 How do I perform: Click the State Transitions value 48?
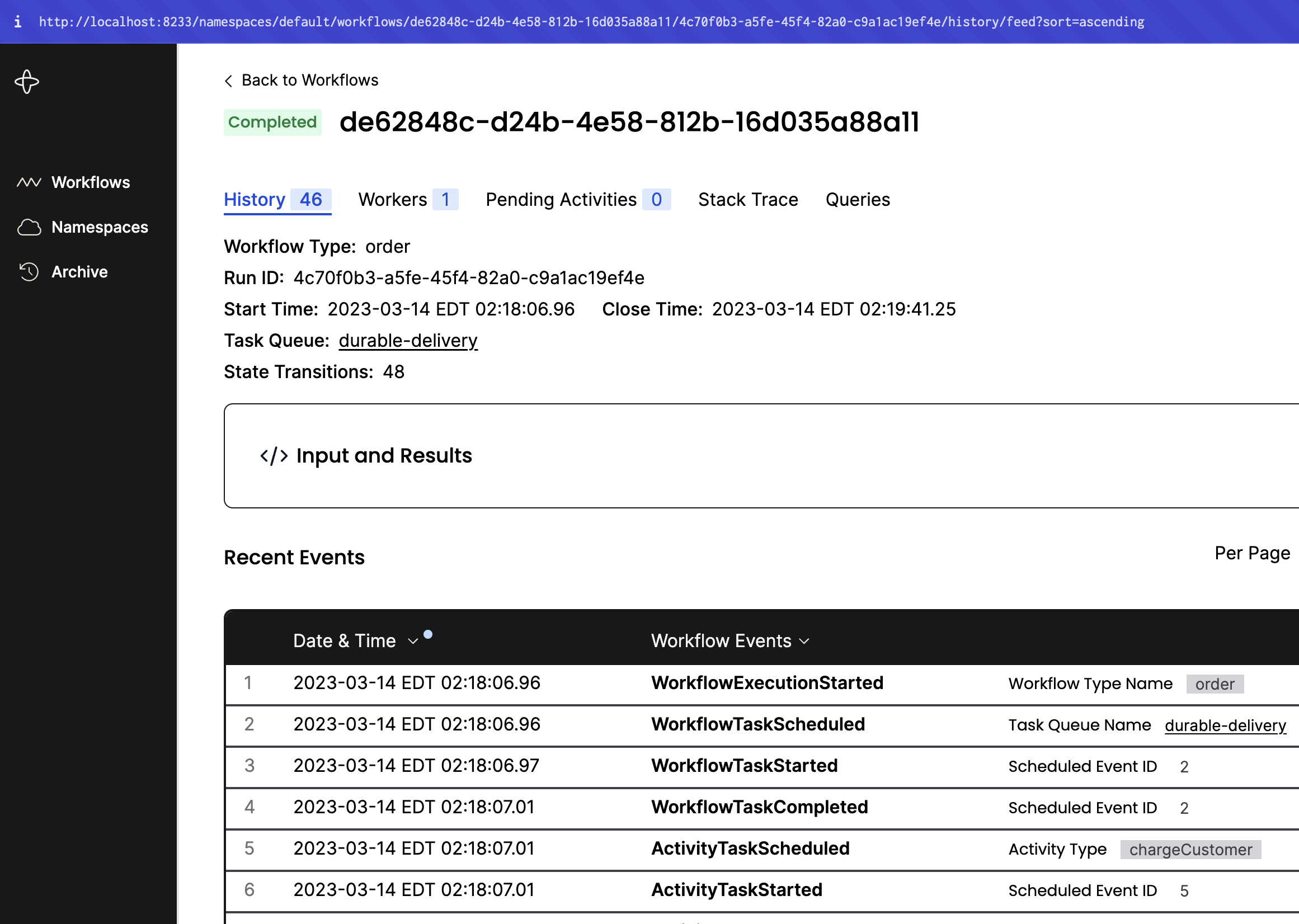coord(393,371)
